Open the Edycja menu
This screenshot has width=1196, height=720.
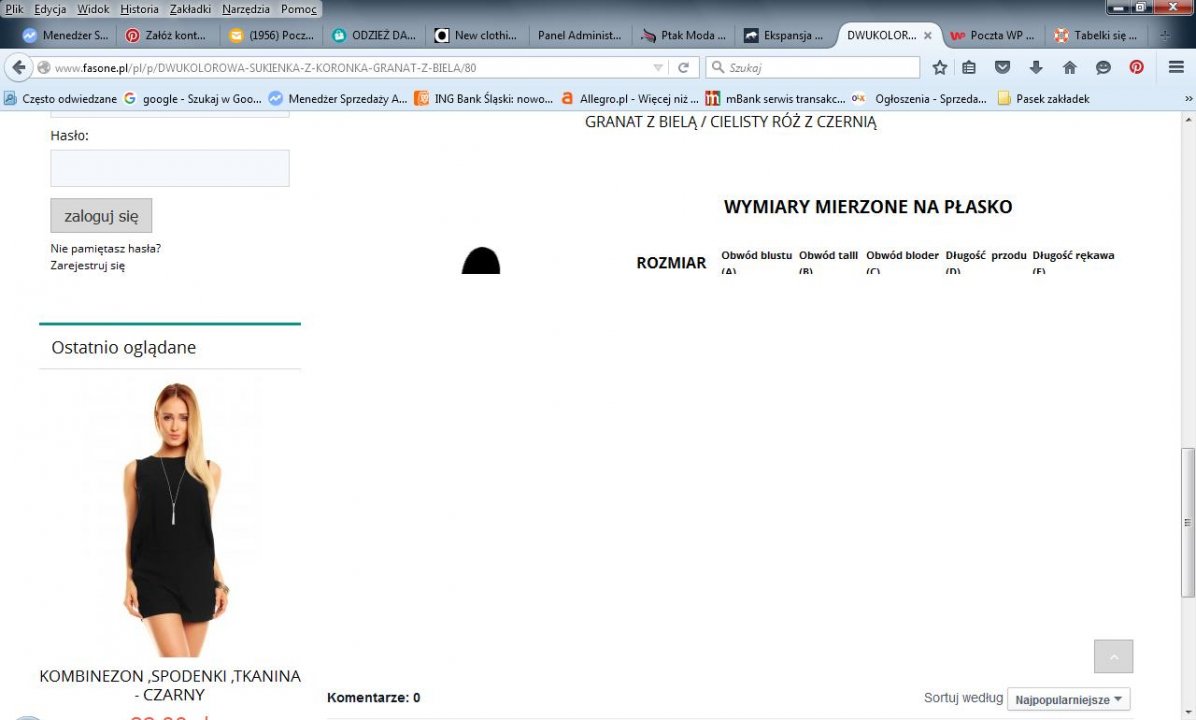(50, 9)
